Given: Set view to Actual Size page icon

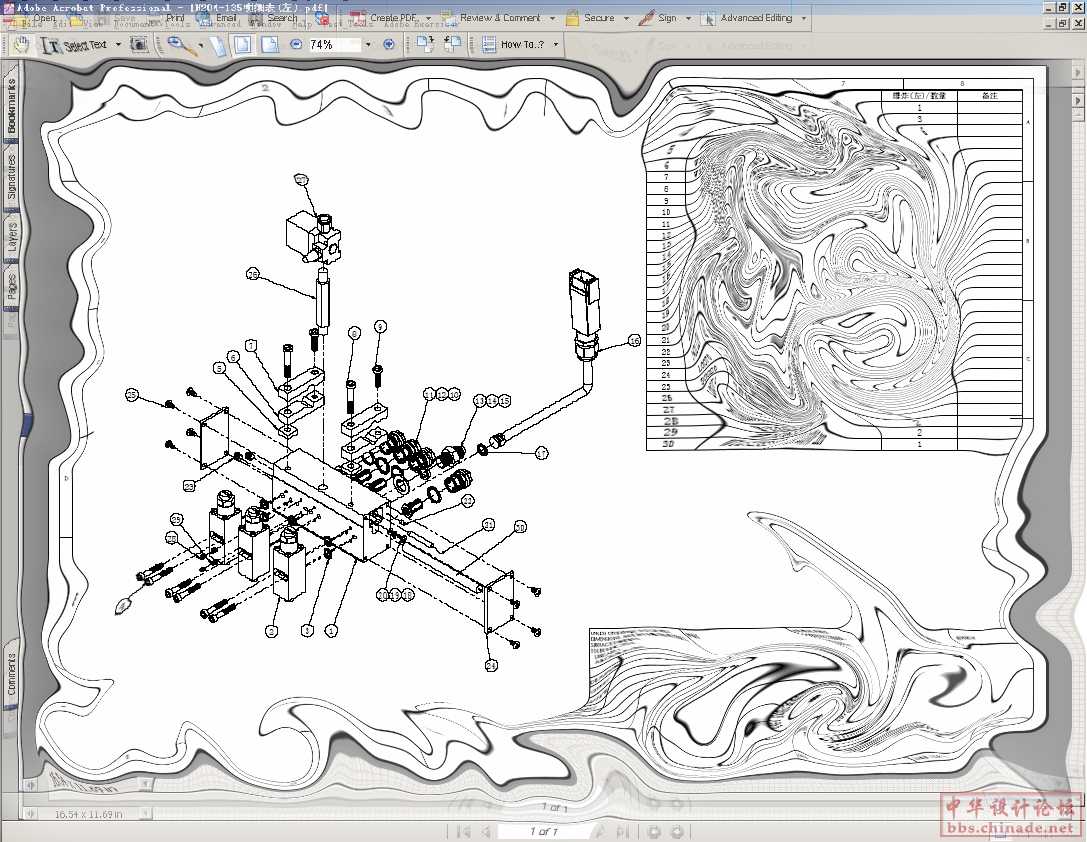Looking at the screenshot, I should [218, 45].
